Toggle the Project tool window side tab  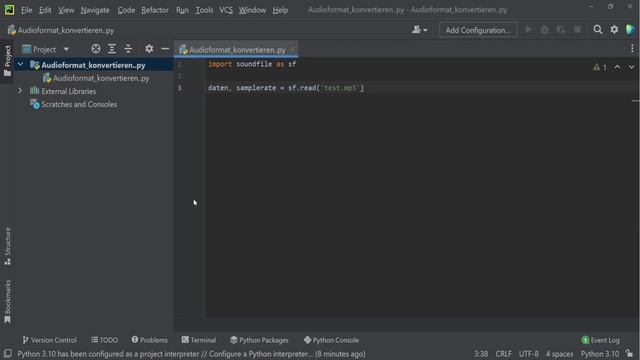click(7, 61)
